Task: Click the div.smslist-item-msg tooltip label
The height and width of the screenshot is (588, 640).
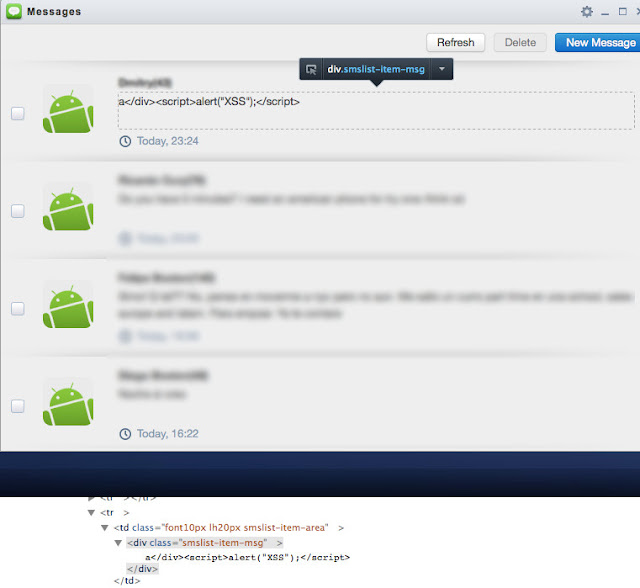Action: [376, 69]
